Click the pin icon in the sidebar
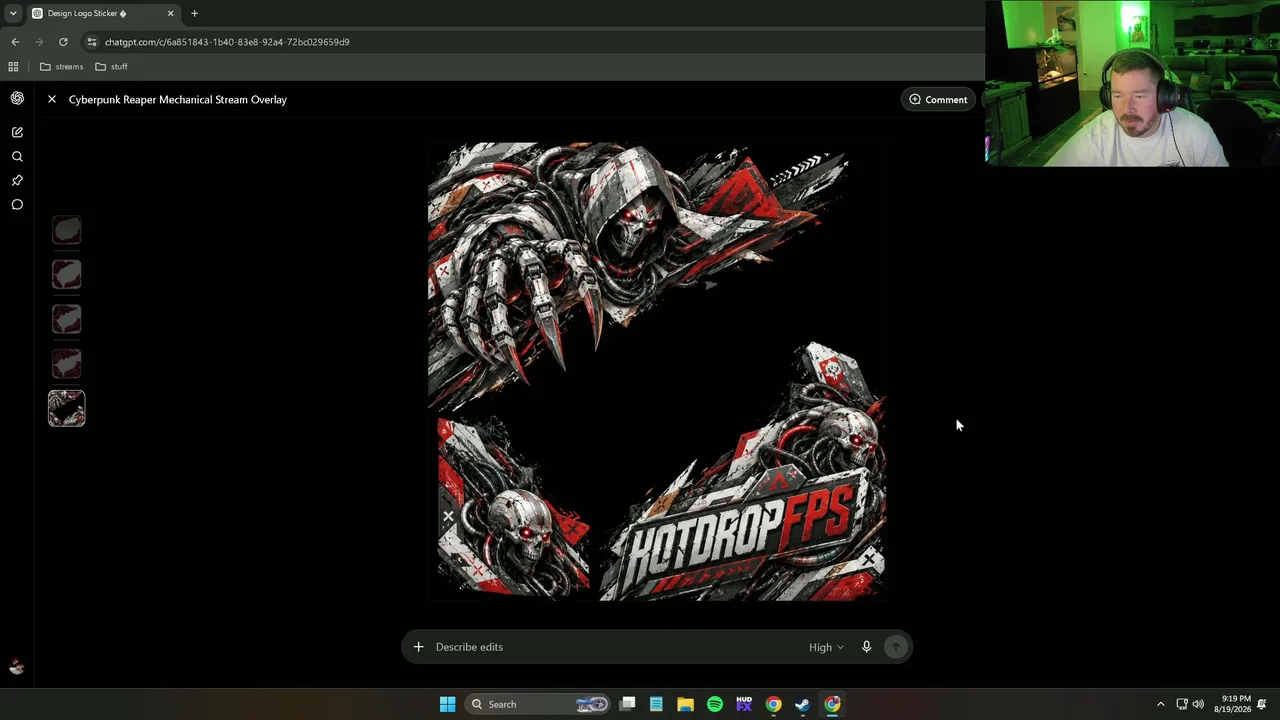This screenshot has height=720, width=1280. (17, 180)
